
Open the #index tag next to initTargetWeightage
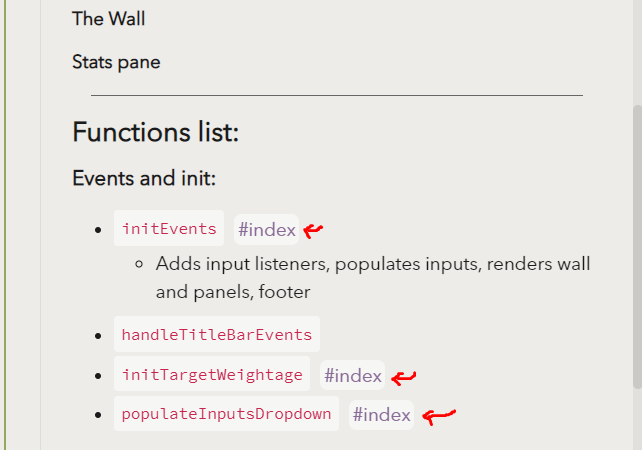coord(353,375)
